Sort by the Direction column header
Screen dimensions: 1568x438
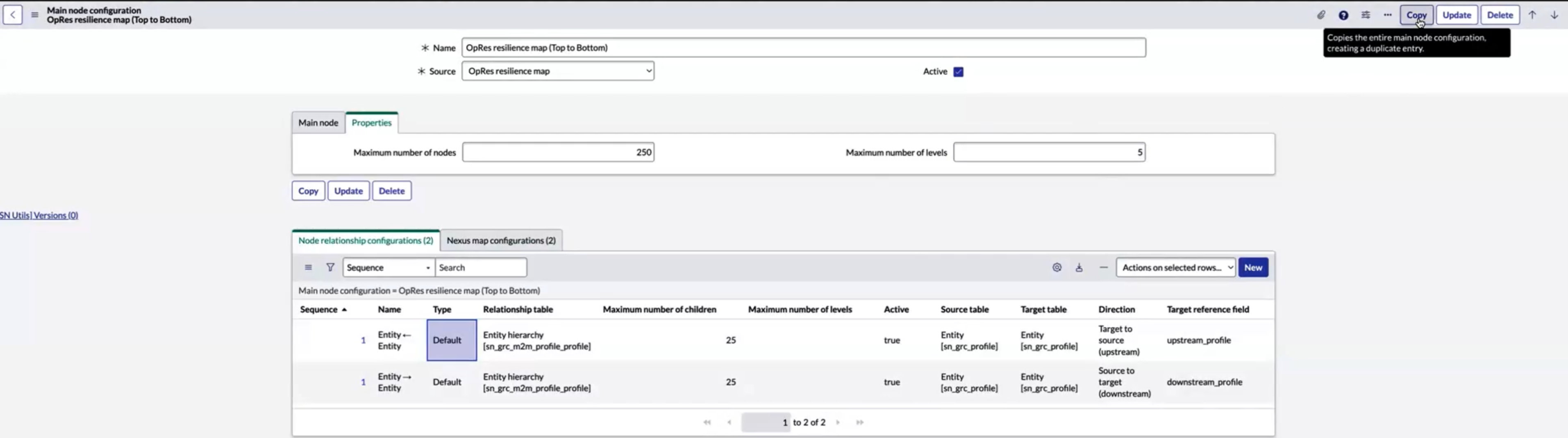tap(1116, 310)
